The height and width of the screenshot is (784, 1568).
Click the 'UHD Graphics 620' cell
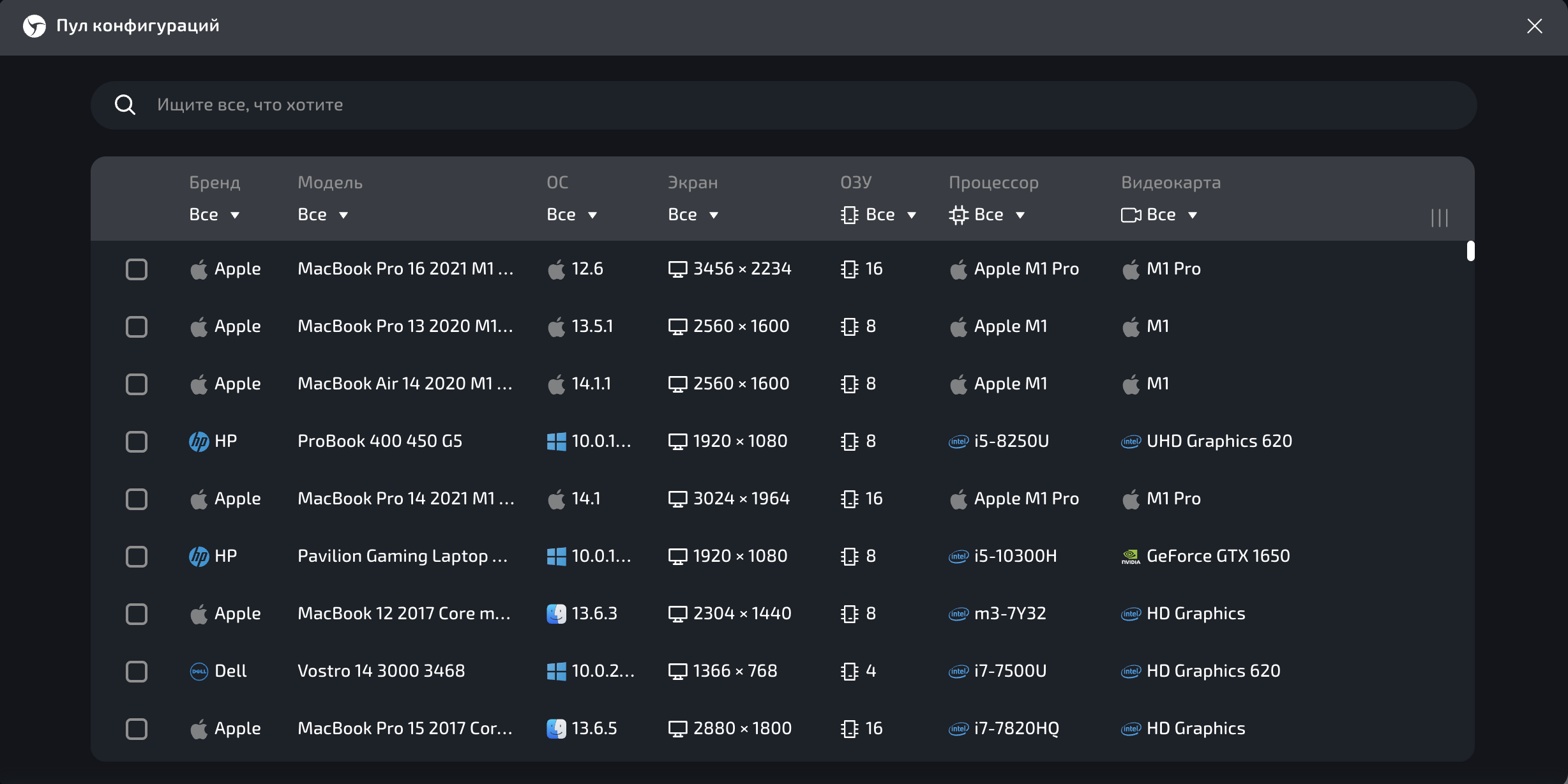(x=1219, y=441)
